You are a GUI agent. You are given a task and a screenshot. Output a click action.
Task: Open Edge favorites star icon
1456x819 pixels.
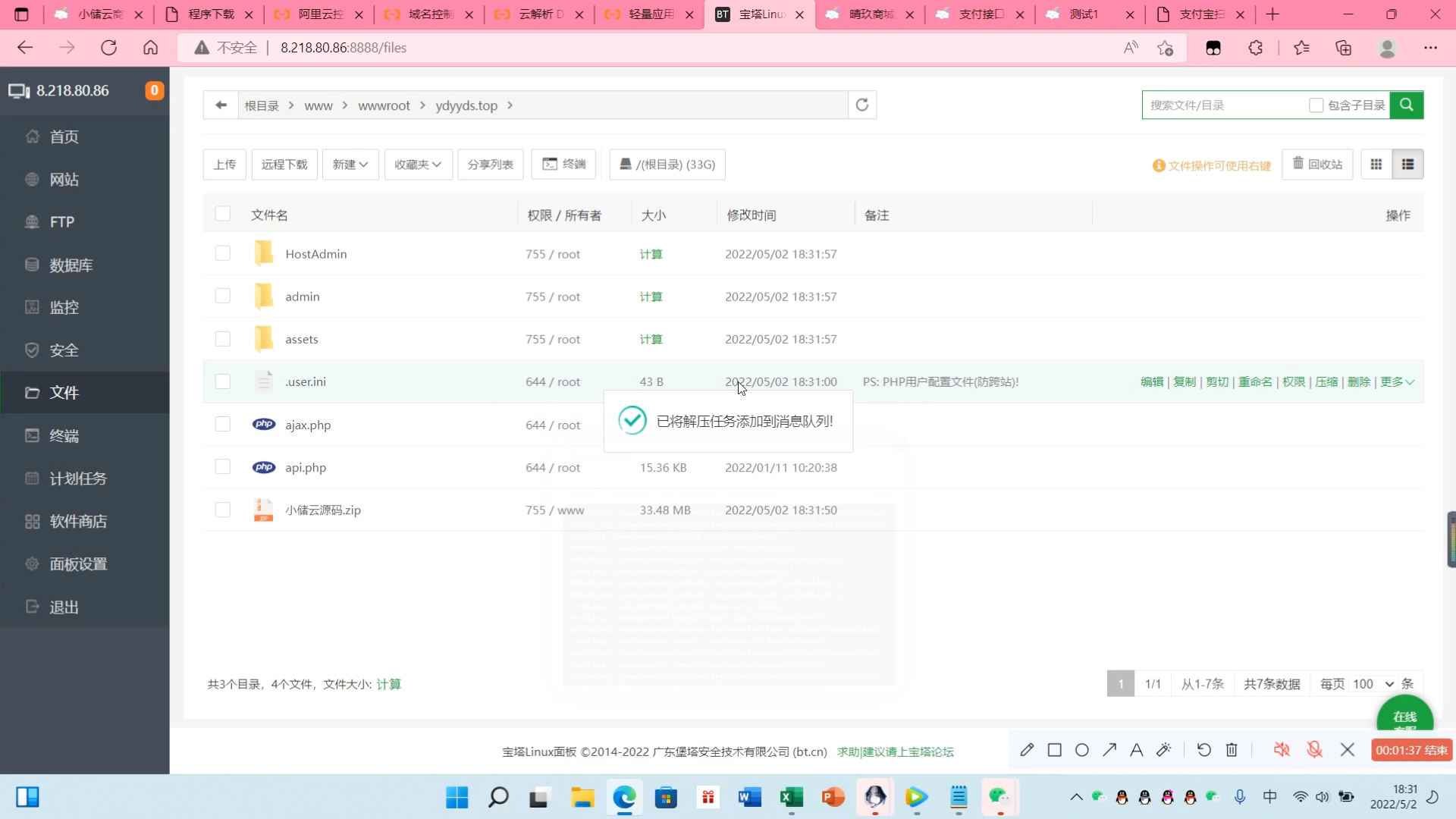pyautogui.click(x=1302, y=48)
